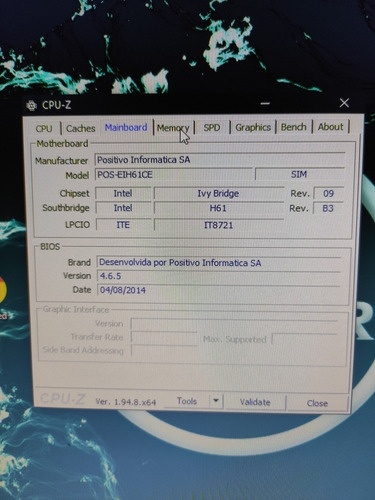This screenshot has width=375, height=500.
Task: Click the Tools button
Action: (x=187, y=401)
